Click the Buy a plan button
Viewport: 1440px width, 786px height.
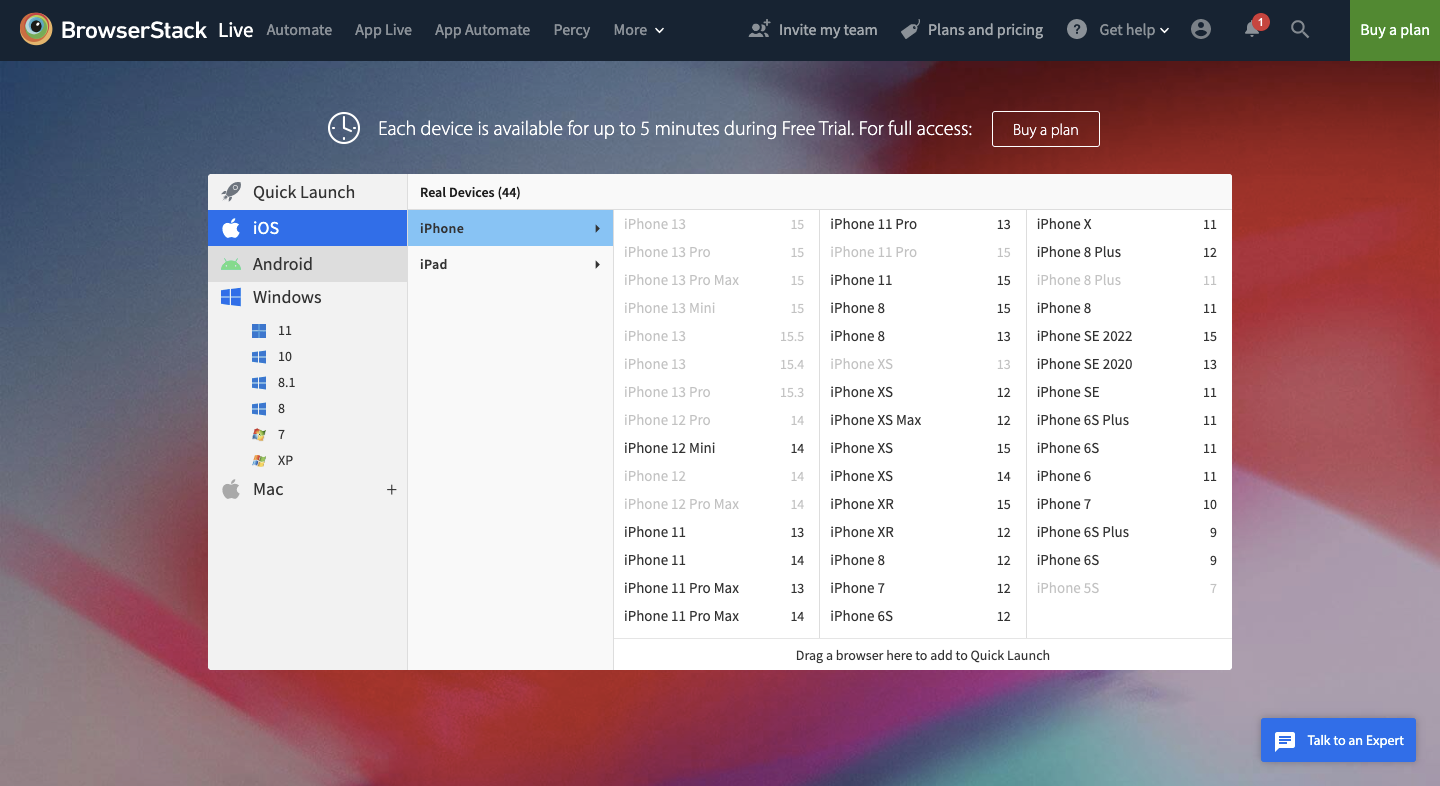coord(1393,30)
